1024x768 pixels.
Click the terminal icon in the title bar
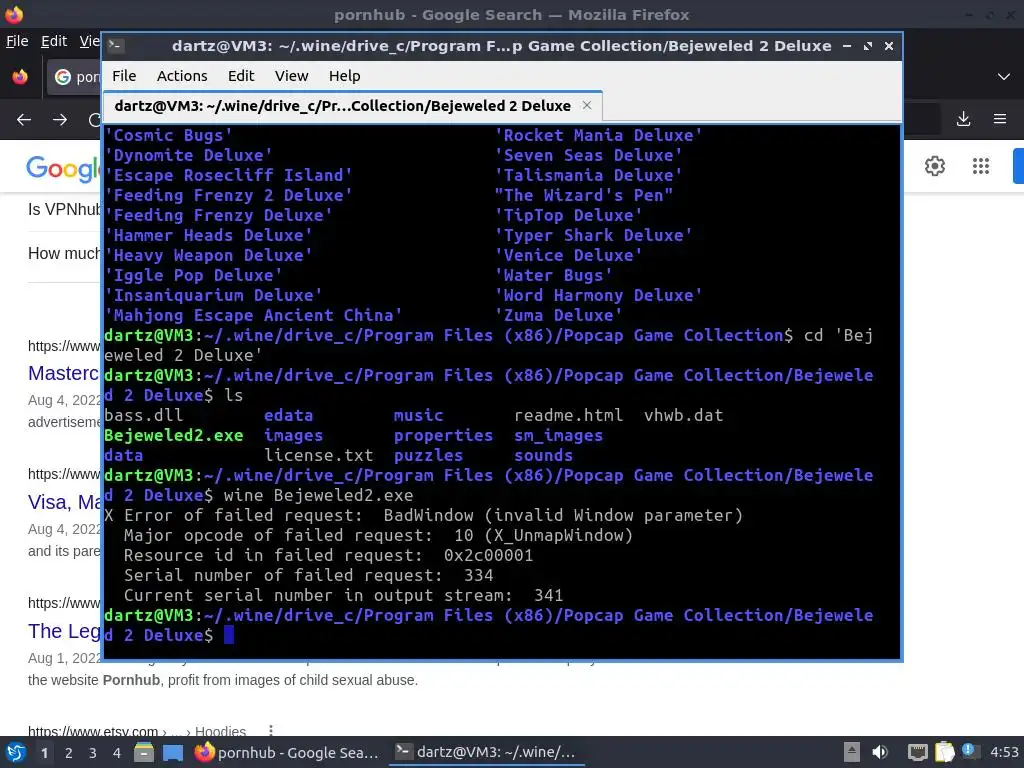pos(116,46)
